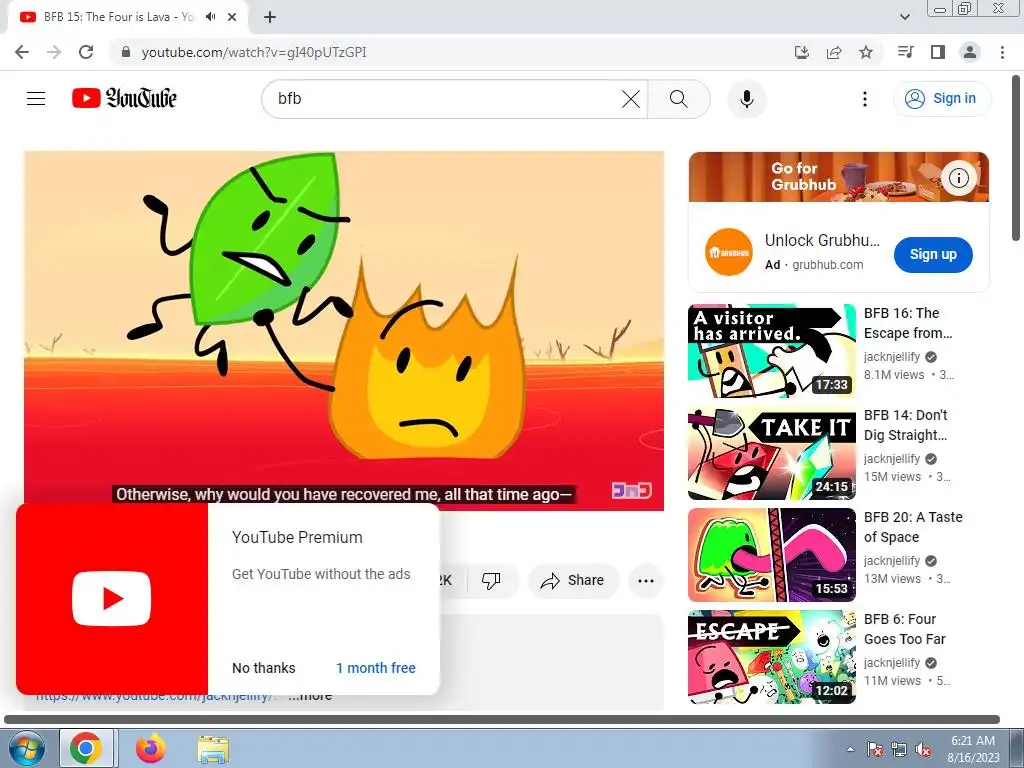This screenshot has width=1024, height=768.
Task: Click vertical page scrollbar
Action: [x=1017, y=157]
